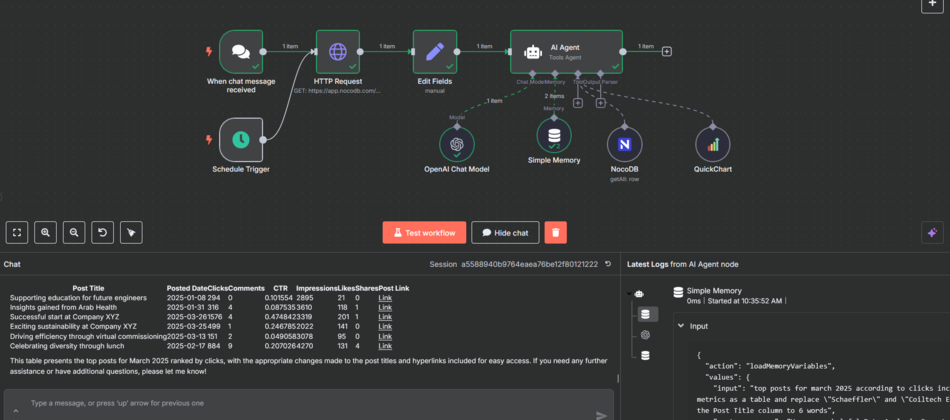Delete workflow execution data with trash button
This screenshot has width=950, height=420.
(555, 232)
